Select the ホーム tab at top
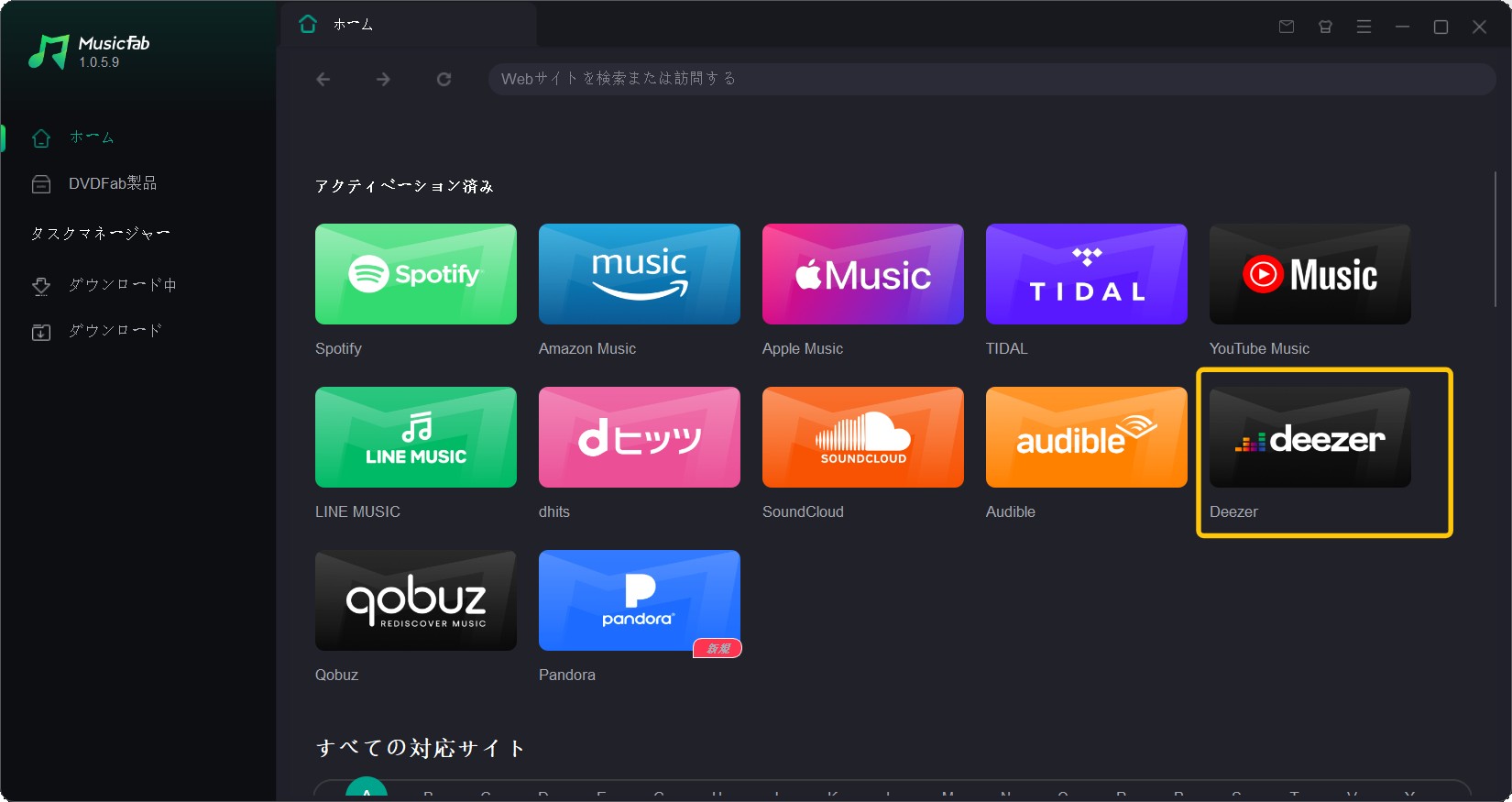1512x802 pixels. (408, 25)
